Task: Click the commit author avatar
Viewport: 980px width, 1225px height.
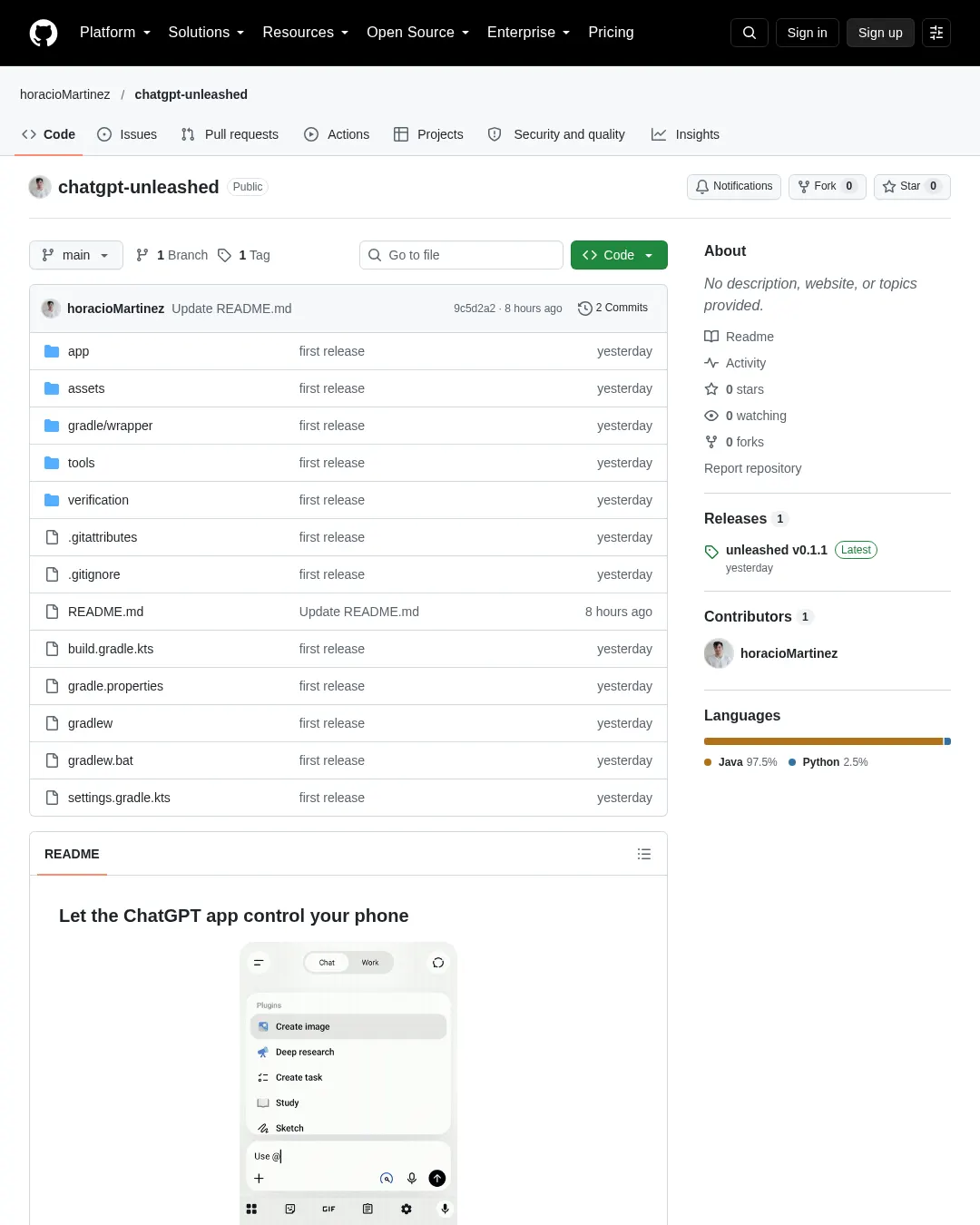Action: (x=51, y=309)
